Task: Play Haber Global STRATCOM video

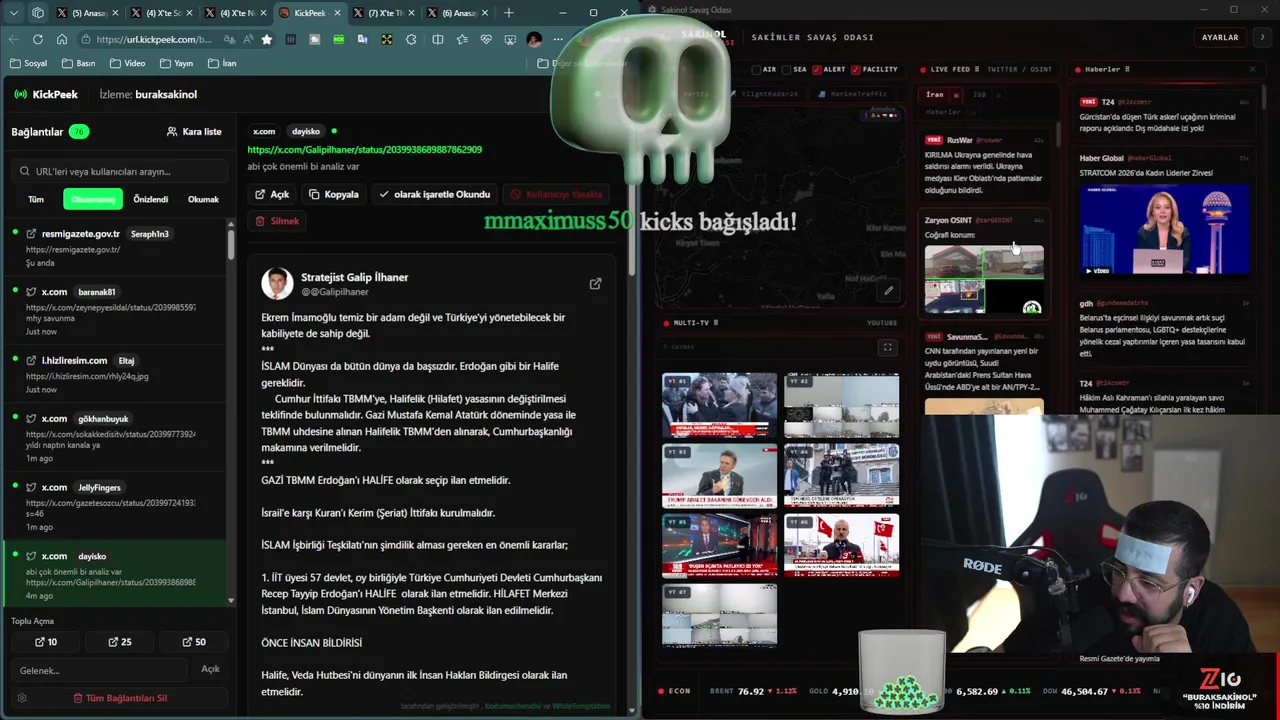Action: click(1165, 228)
